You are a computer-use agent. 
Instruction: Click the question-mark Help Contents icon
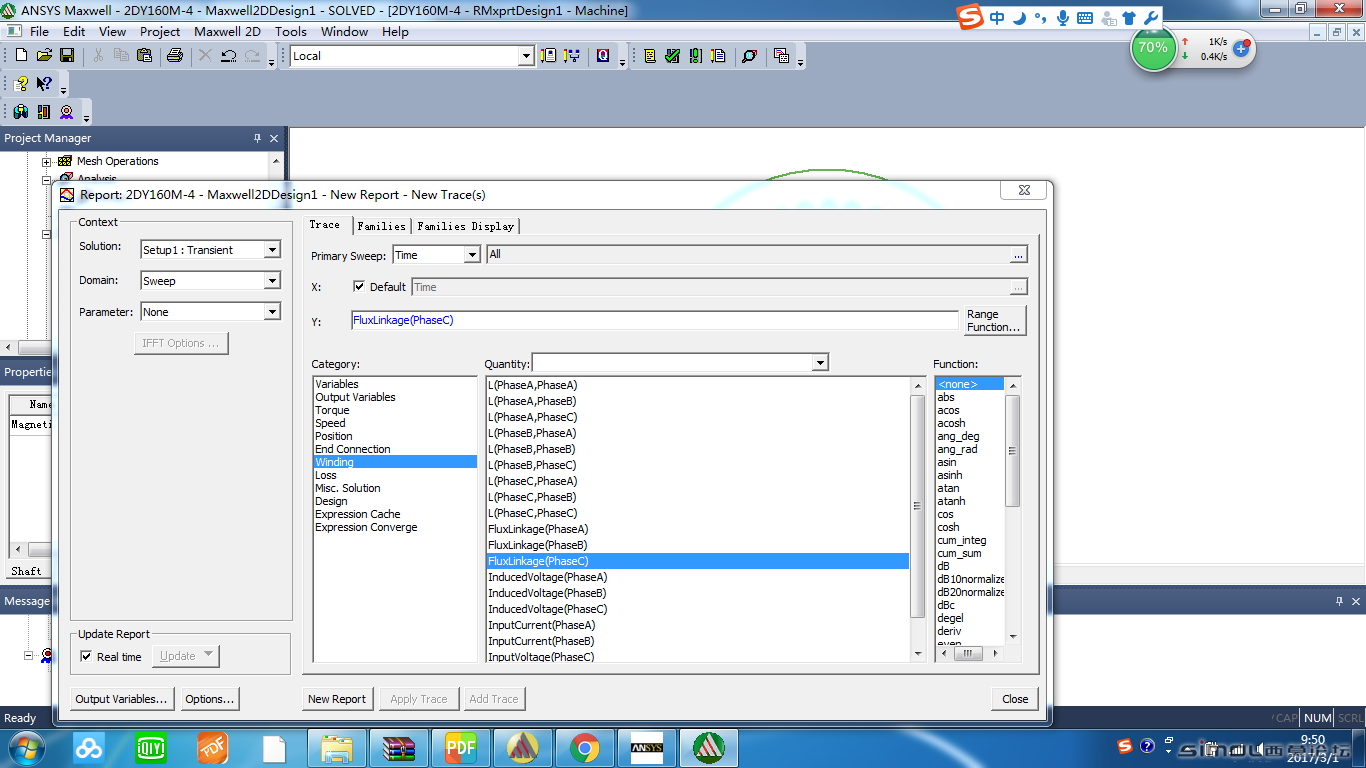[21, 84]
